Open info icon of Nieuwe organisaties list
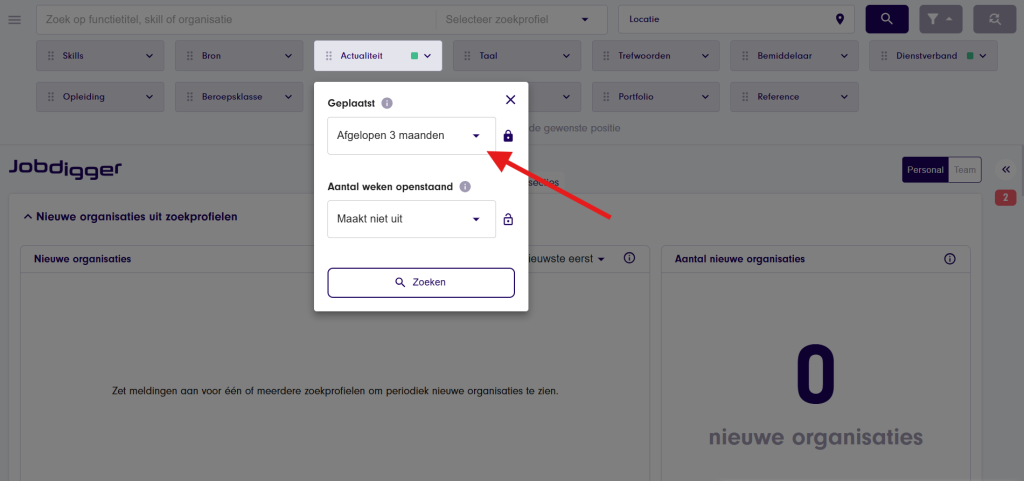 pyautogui.click(x=630, y=258)
